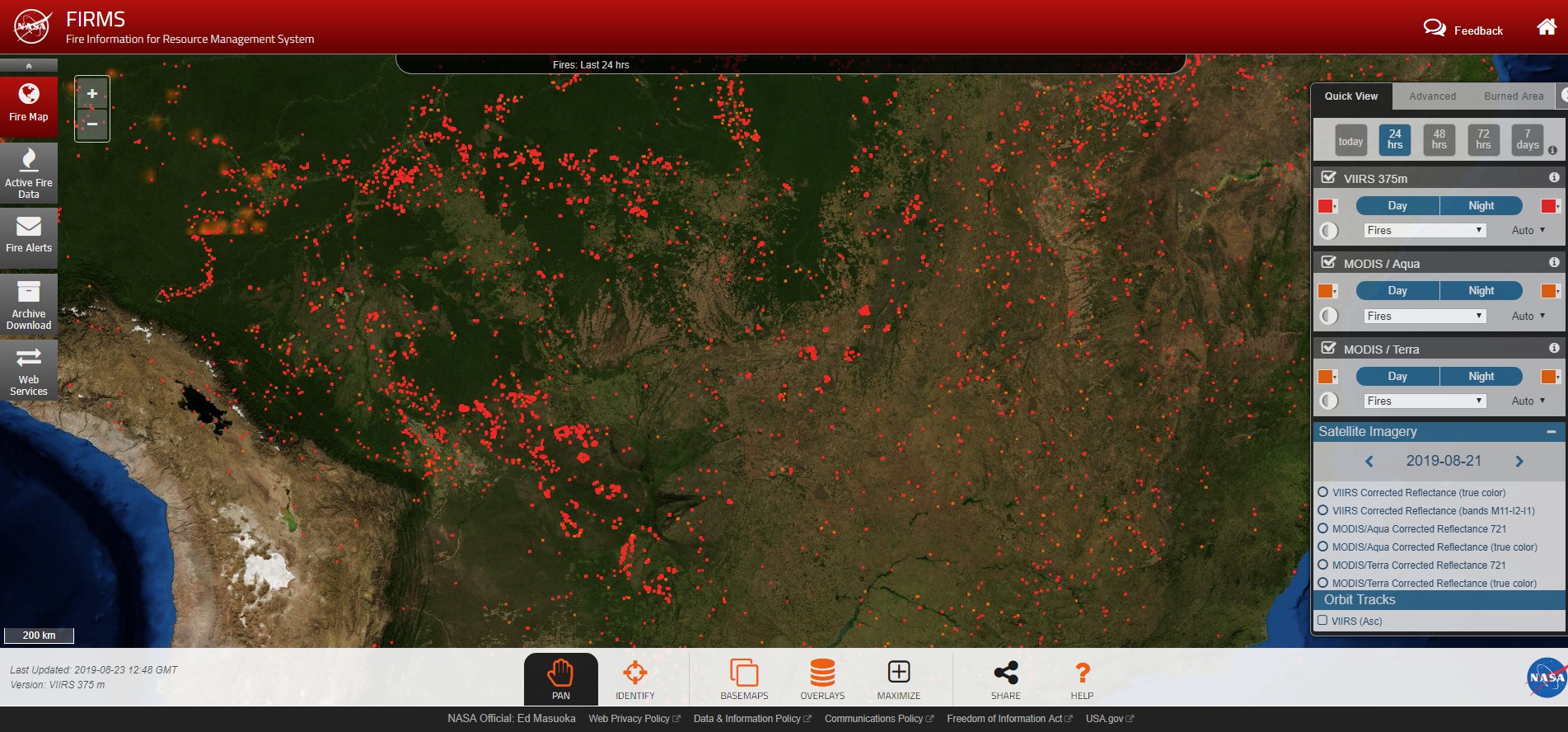
Task: Collapse the Satellite Imagery section
Action: click(x=1551, y=431)
